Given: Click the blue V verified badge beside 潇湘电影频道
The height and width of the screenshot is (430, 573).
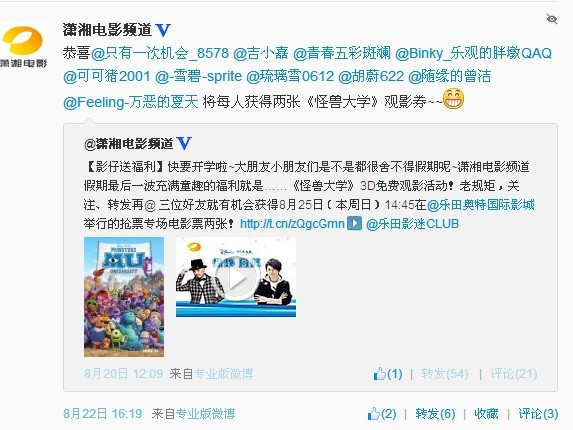Looking at the screenshot, I should pos(163,30).
